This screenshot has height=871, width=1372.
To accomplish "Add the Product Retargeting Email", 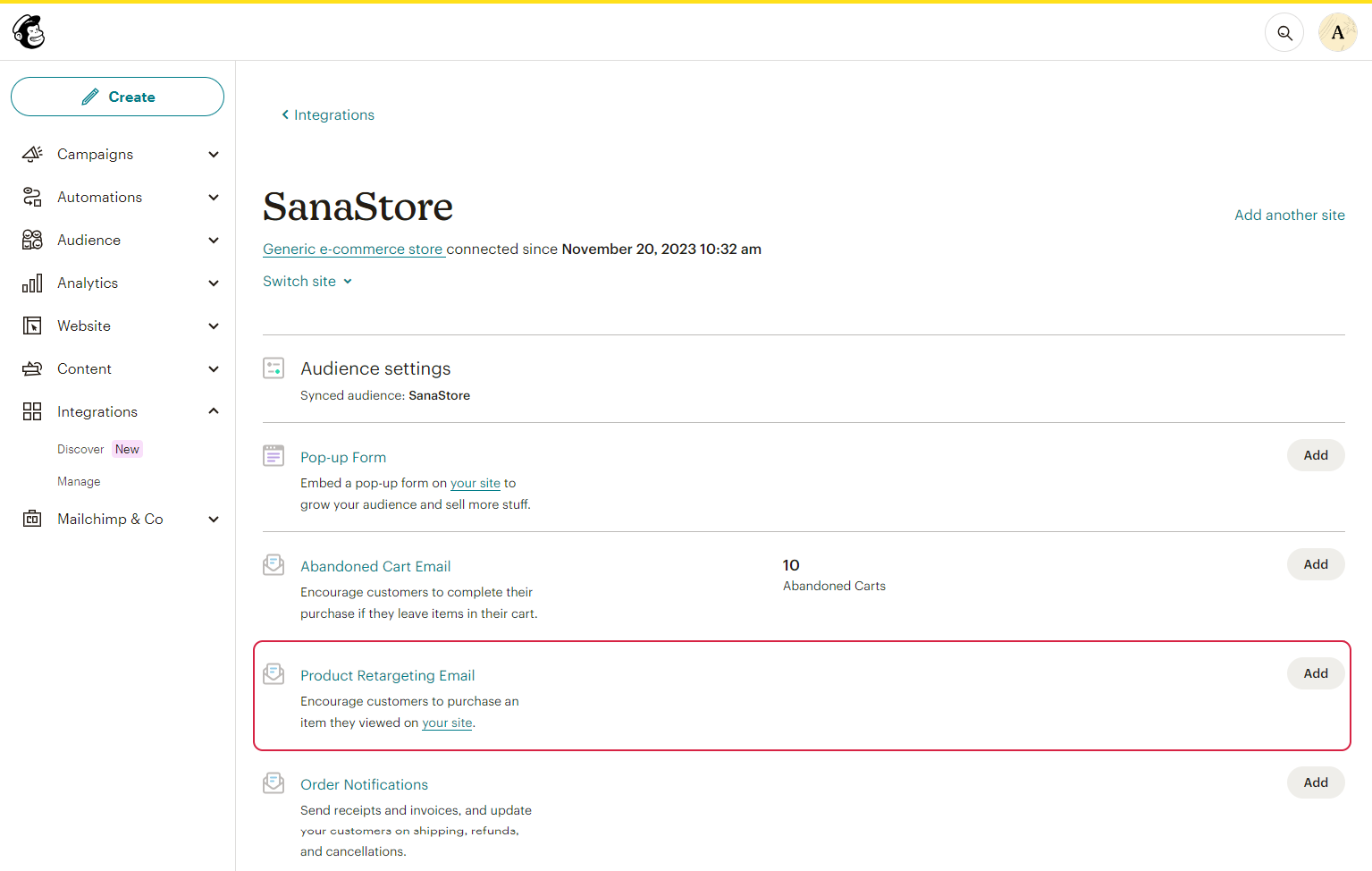I will point(1316,673).
